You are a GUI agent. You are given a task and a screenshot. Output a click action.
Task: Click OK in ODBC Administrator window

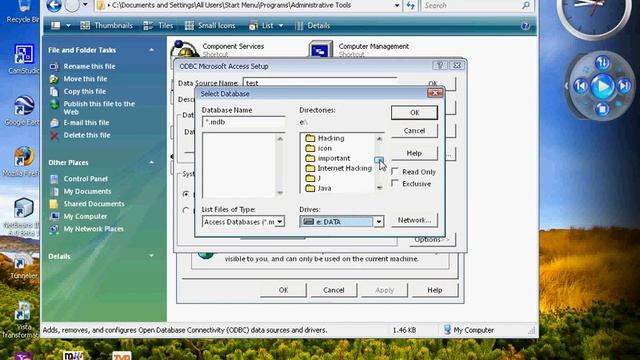coord(283,290)
